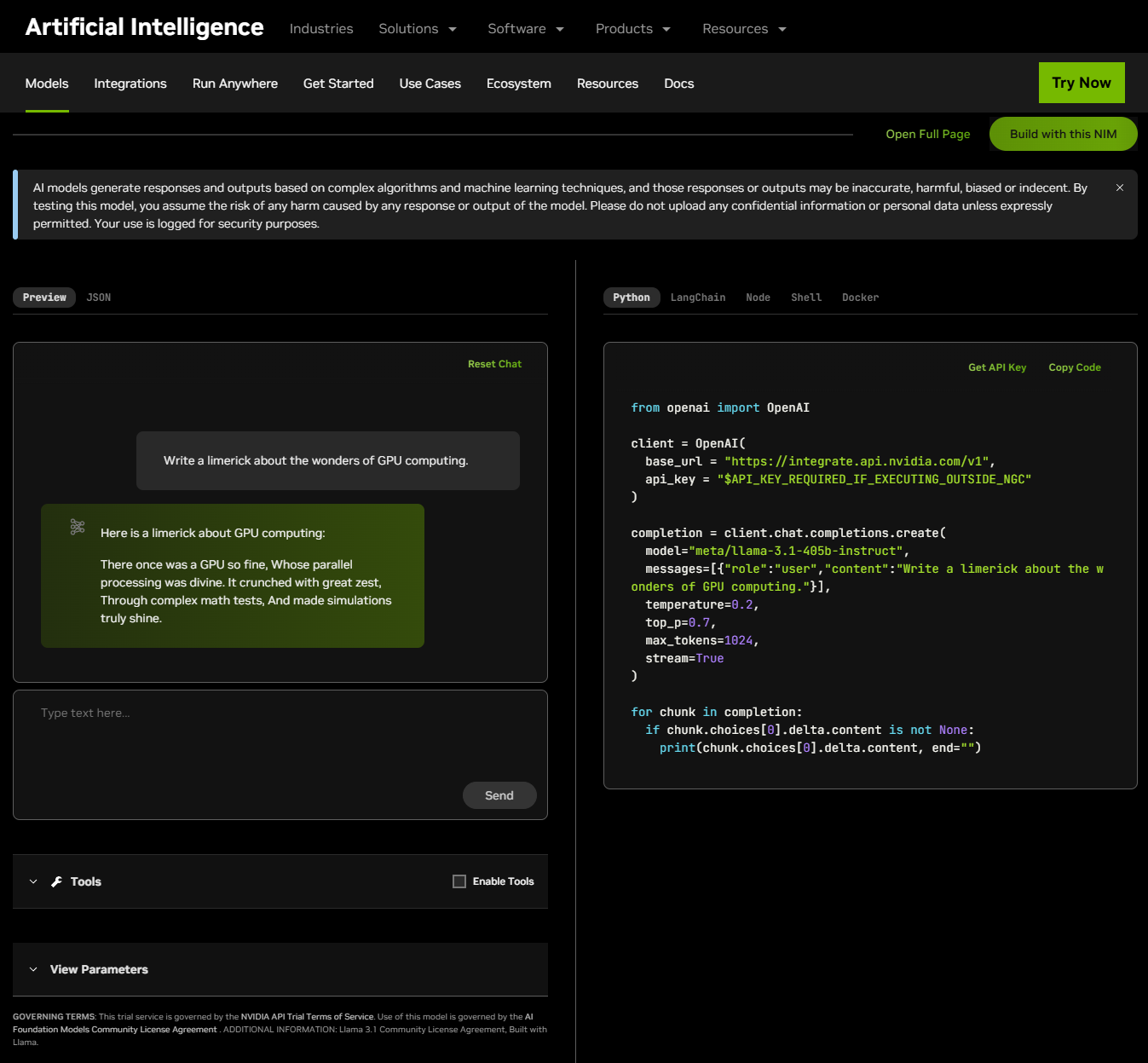Dismiss the AI disclaimer notice
Image resolution: width=1148 pixels, height=1063 pixels.
(1119, 188)
